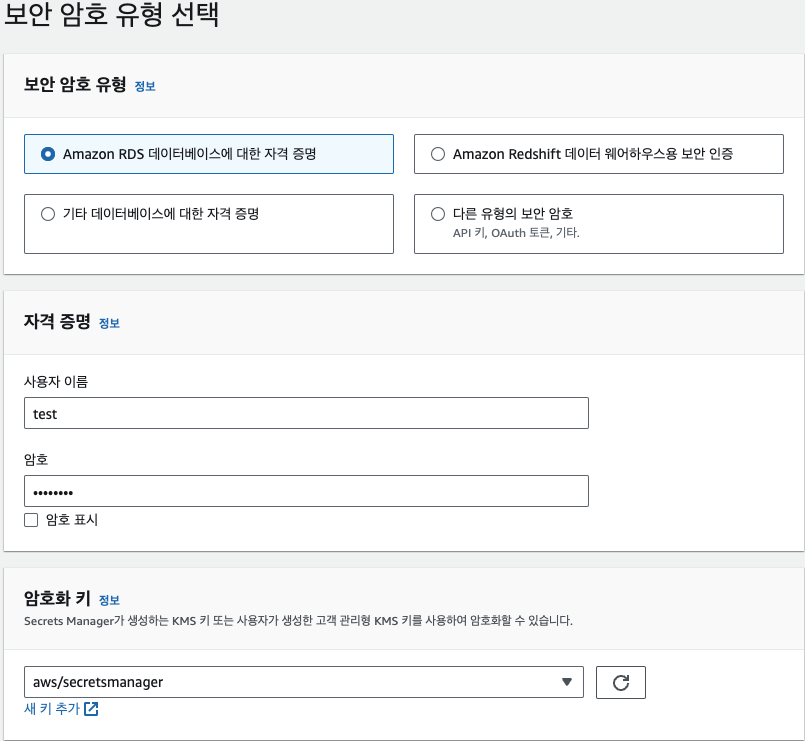Click the 사용자 이름 input field
The height and width of the screenshot is (741, 805).
[306, 413]
